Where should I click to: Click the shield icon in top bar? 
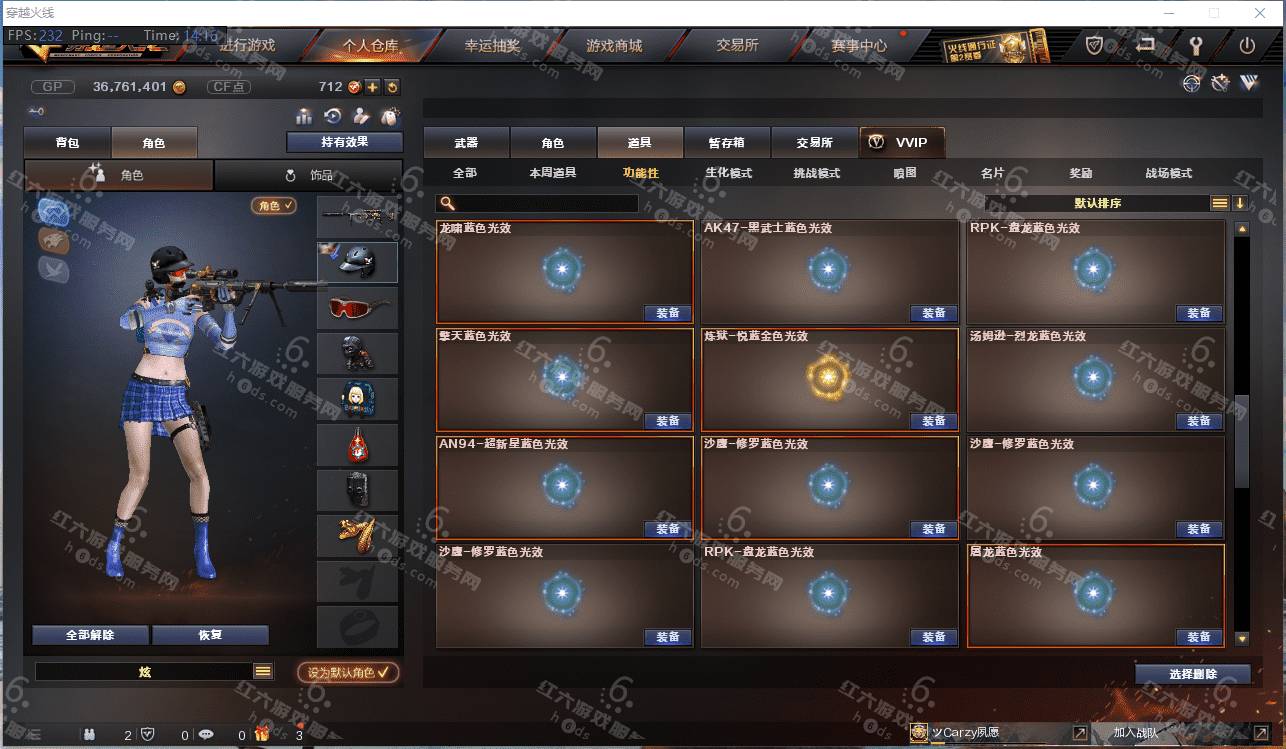click(x=1095, y=45)
